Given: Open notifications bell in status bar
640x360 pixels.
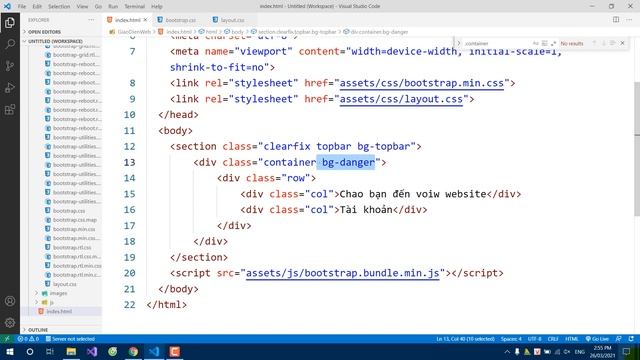Looking at the screenshot, I should click(x=631, y=339).
